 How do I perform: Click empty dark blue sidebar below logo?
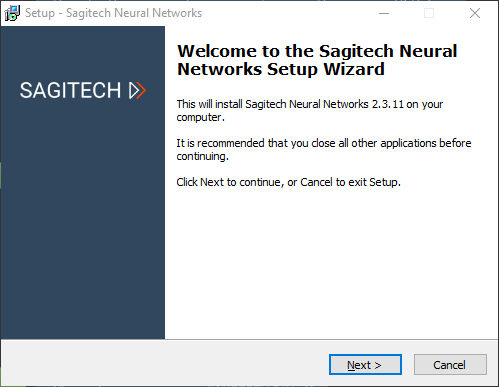(x=83, y=220)
